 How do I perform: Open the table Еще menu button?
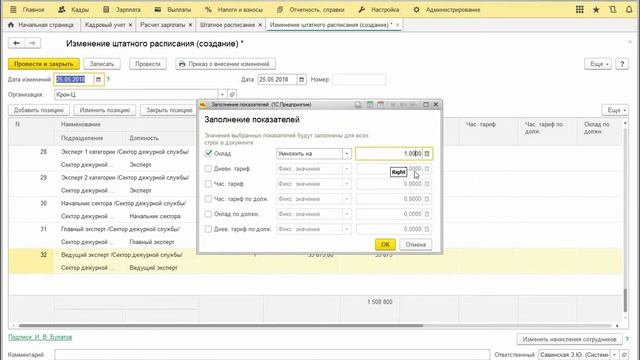point(615,110)
